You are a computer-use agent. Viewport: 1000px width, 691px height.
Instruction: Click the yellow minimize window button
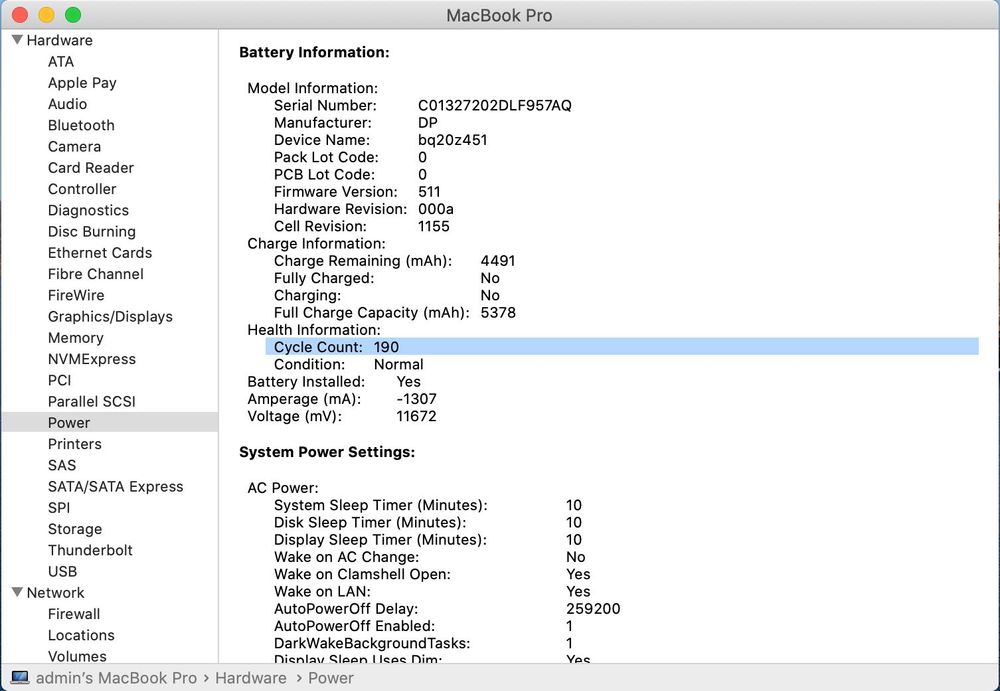(x=46, y=14)
